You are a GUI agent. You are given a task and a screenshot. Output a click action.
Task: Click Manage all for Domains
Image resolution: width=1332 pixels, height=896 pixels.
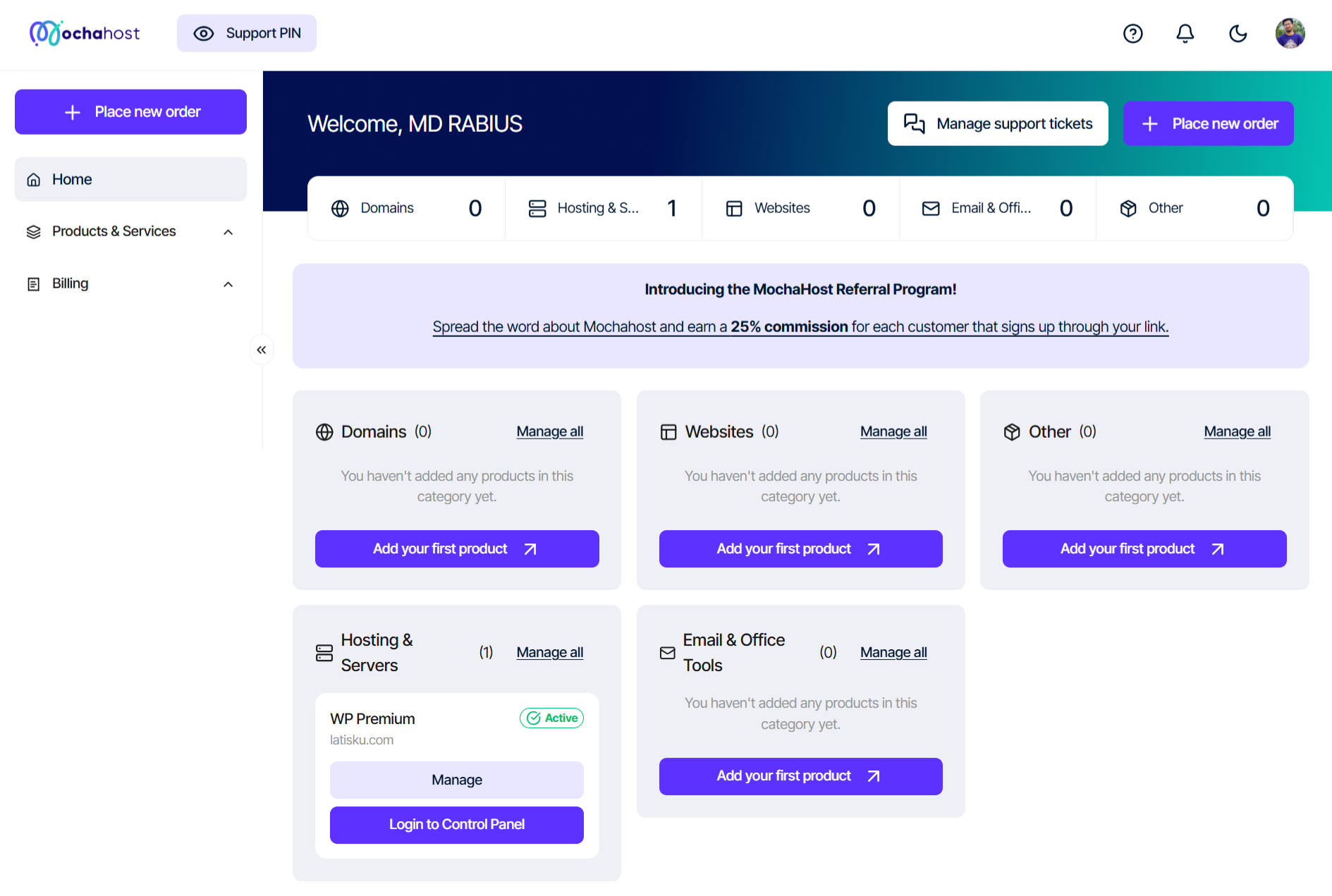tap(550, 431)
